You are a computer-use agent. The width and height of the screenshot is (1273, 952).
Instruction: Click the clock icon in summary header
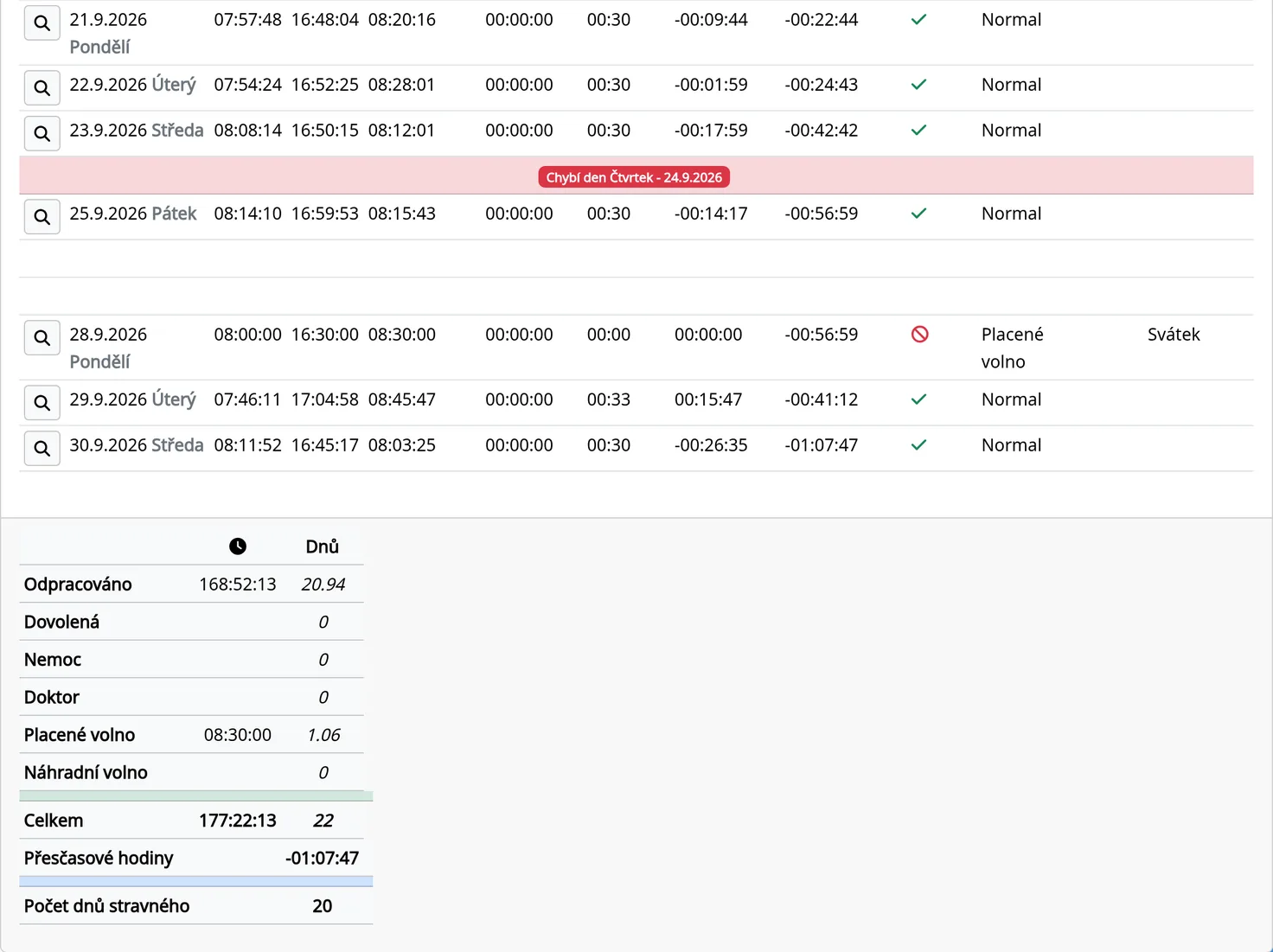[x=238, y=546]
